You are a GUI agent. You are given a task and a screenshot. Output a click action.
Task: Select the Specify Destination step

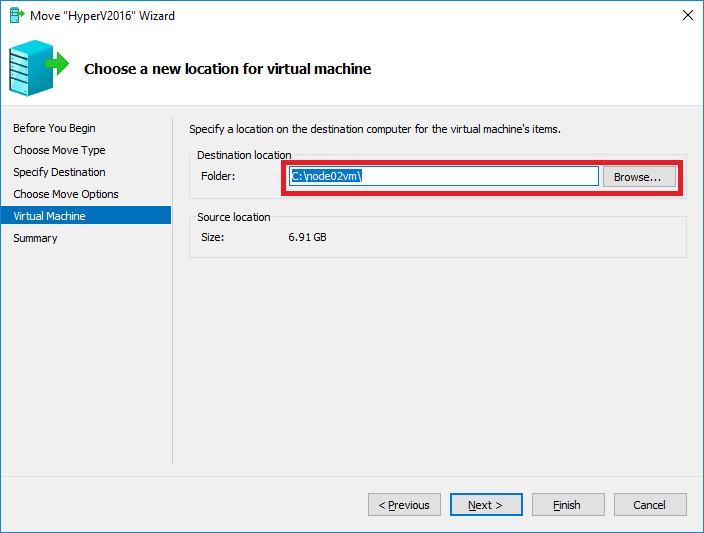point(59,172)
